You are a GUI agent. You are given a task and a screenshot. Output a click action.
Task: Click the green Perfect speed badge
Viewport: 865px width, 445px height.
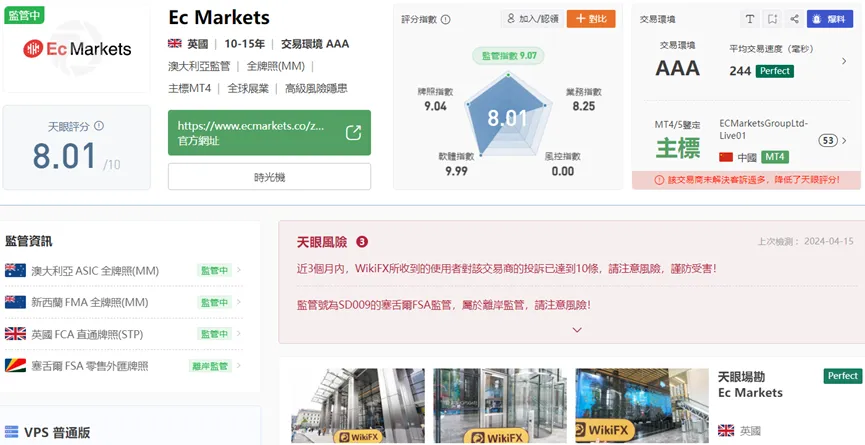[775, 71]
